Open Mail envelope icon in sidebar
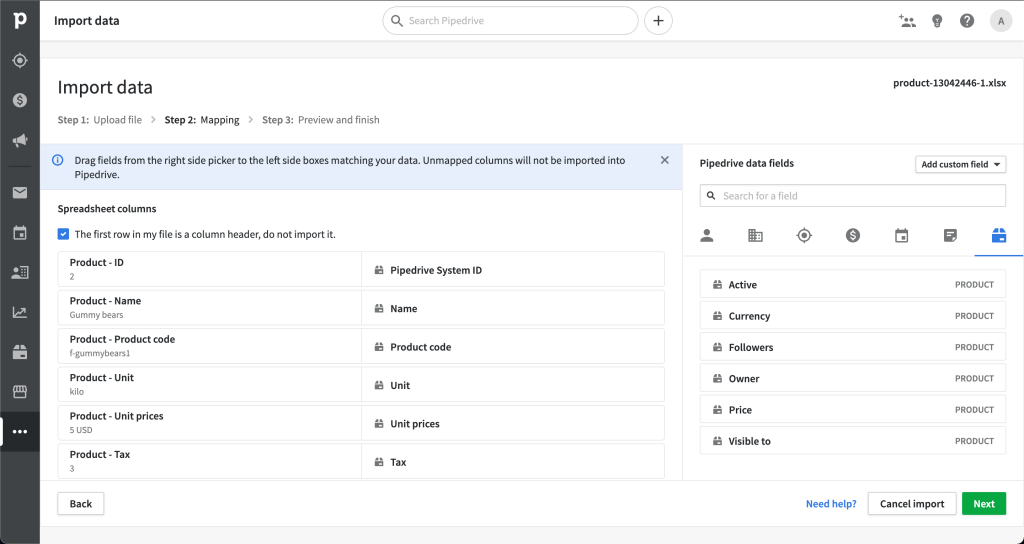Screen dimensions: 1024x544 20,193
